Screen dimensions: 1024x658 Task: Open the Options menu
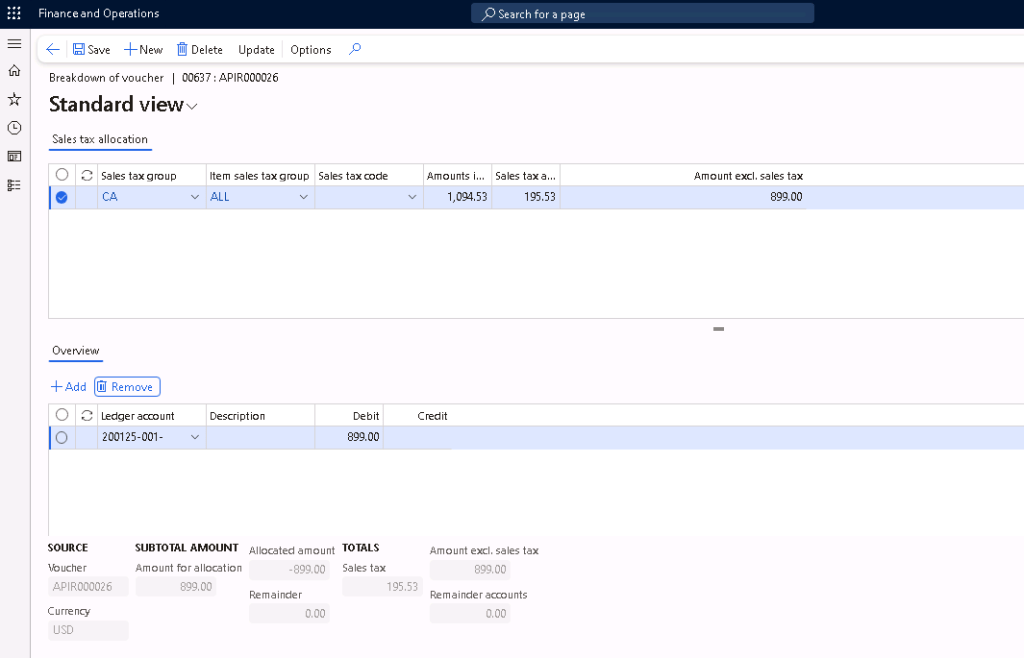point(310,49)
